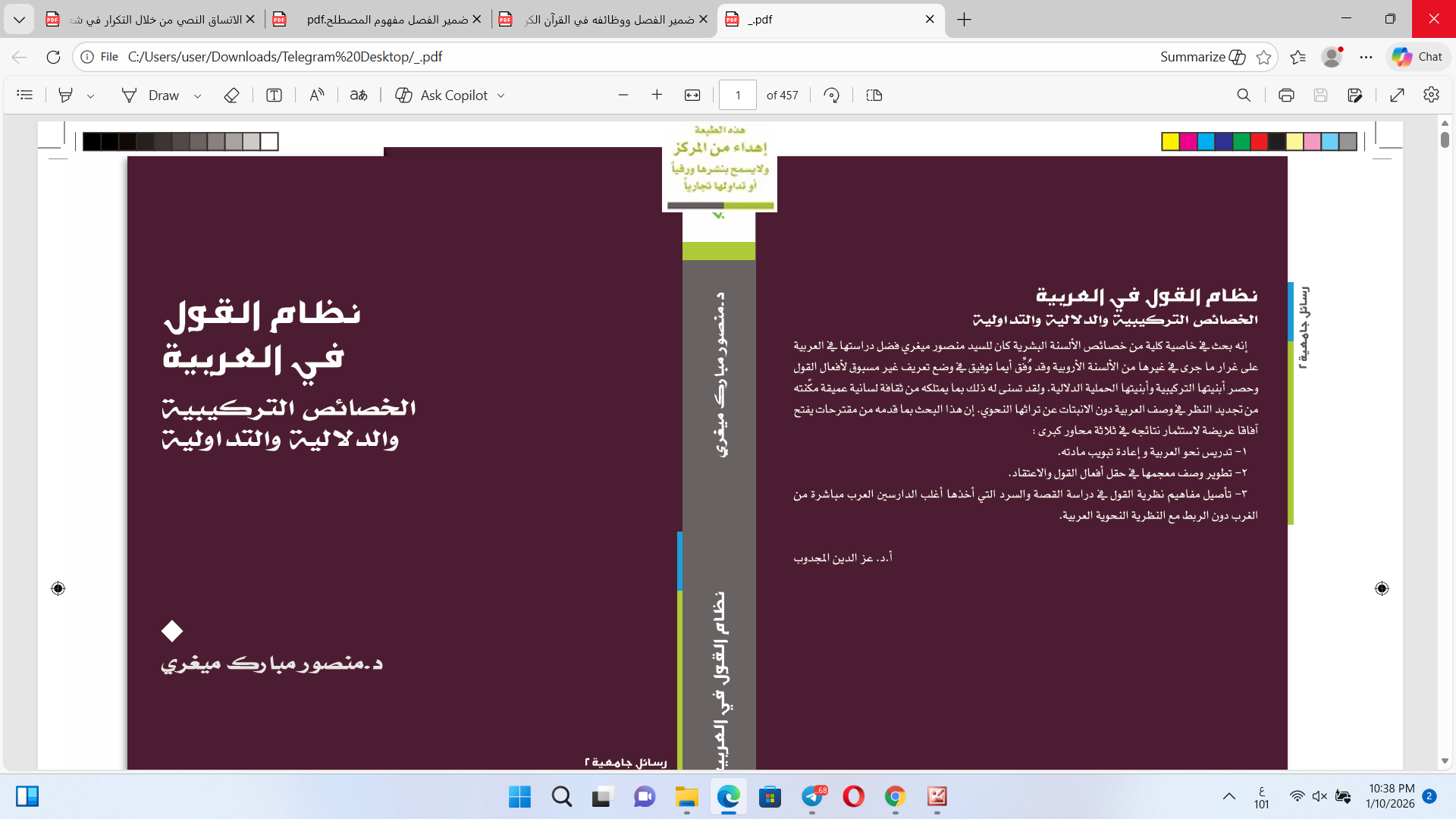The height and width of the screenshot is (819, 1456).
Task: Expand Ask Copilot dropdown arrow
Action: tap(500, 96)
